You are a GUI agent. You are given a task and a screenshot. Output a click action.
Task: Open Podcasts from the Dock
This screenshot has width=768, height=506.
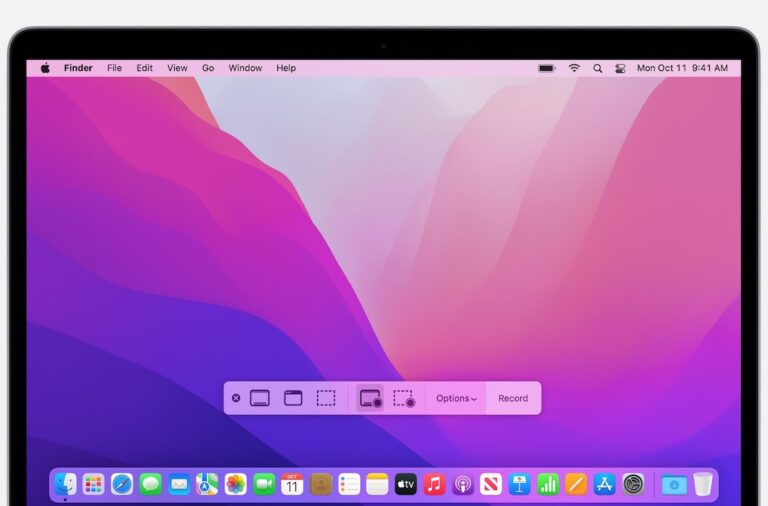pos(462,484)
